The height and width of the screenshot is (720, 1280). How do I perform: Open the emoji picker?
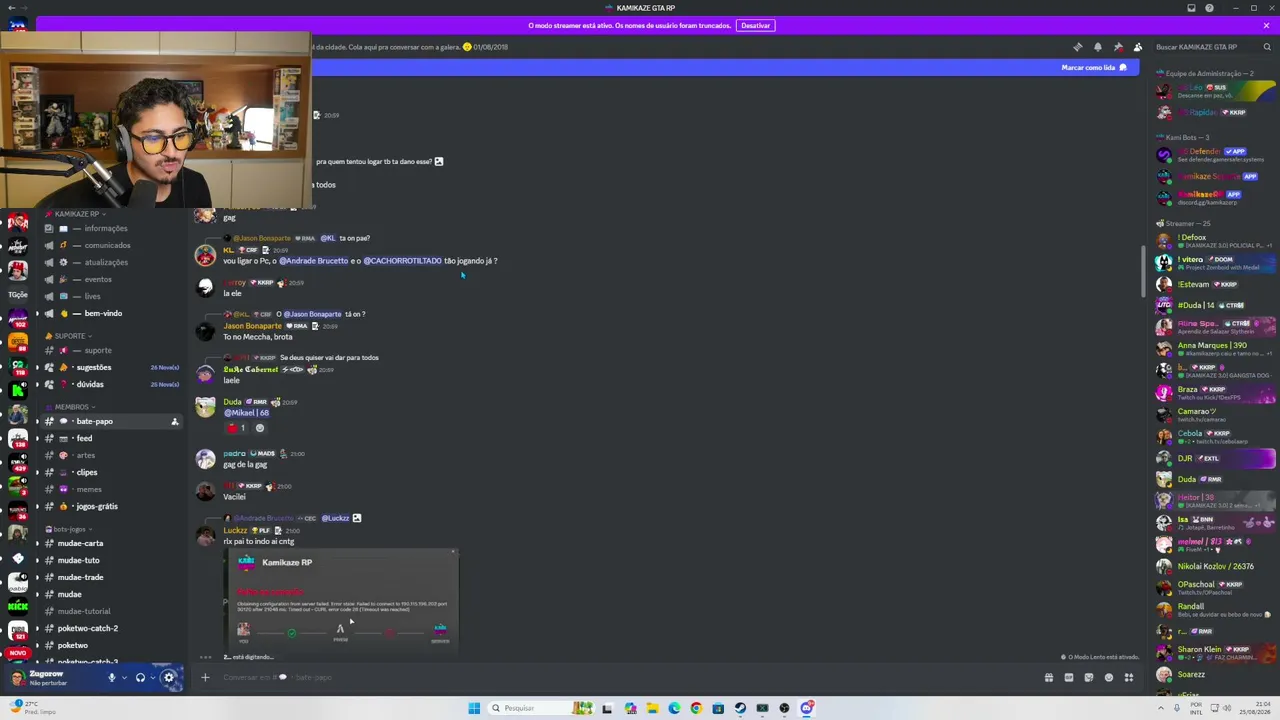[1108, 678]
